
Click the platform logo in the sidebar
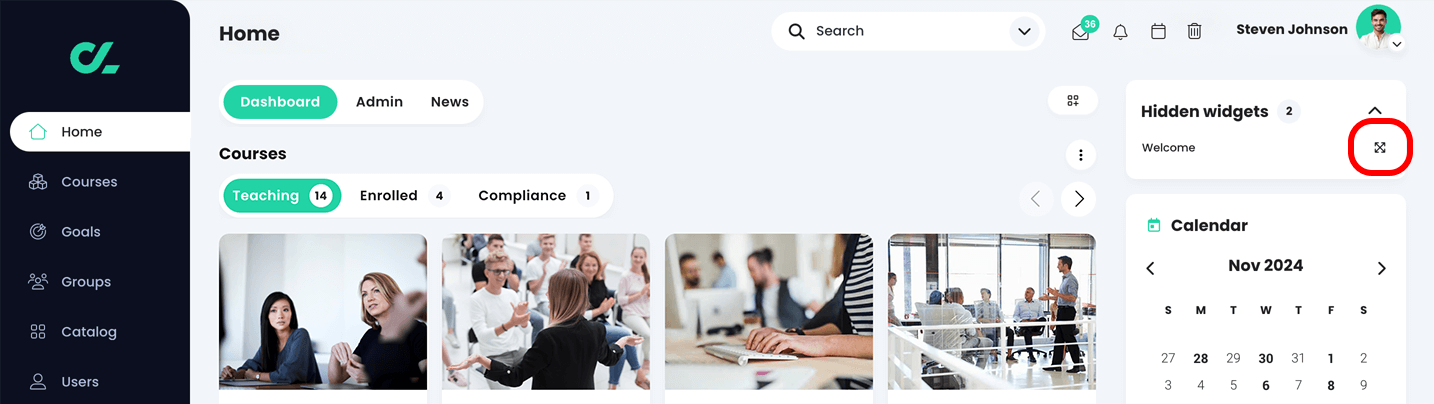coord(95,58)
